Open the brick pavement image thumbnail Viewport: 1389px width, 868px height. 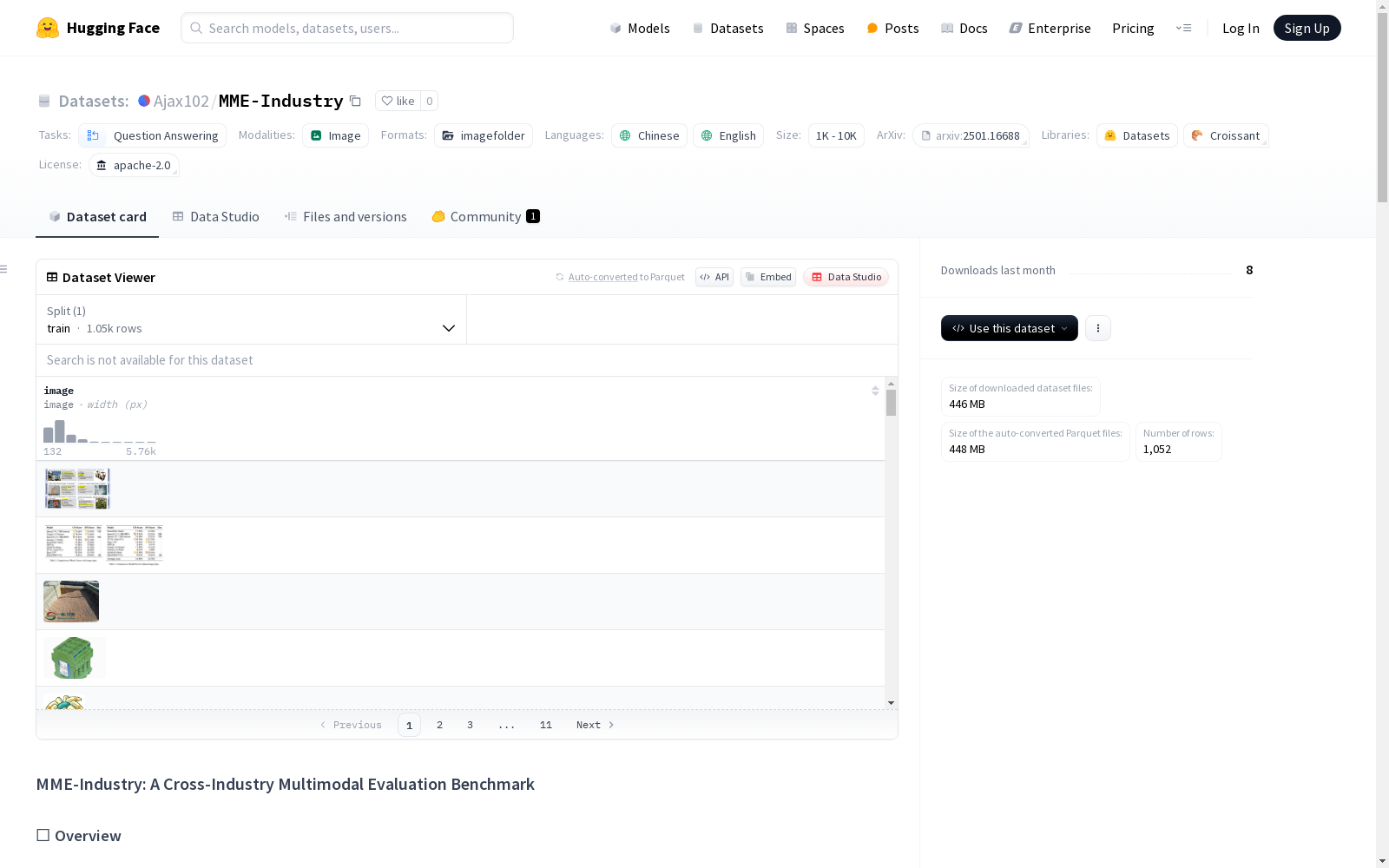point(71,602)
